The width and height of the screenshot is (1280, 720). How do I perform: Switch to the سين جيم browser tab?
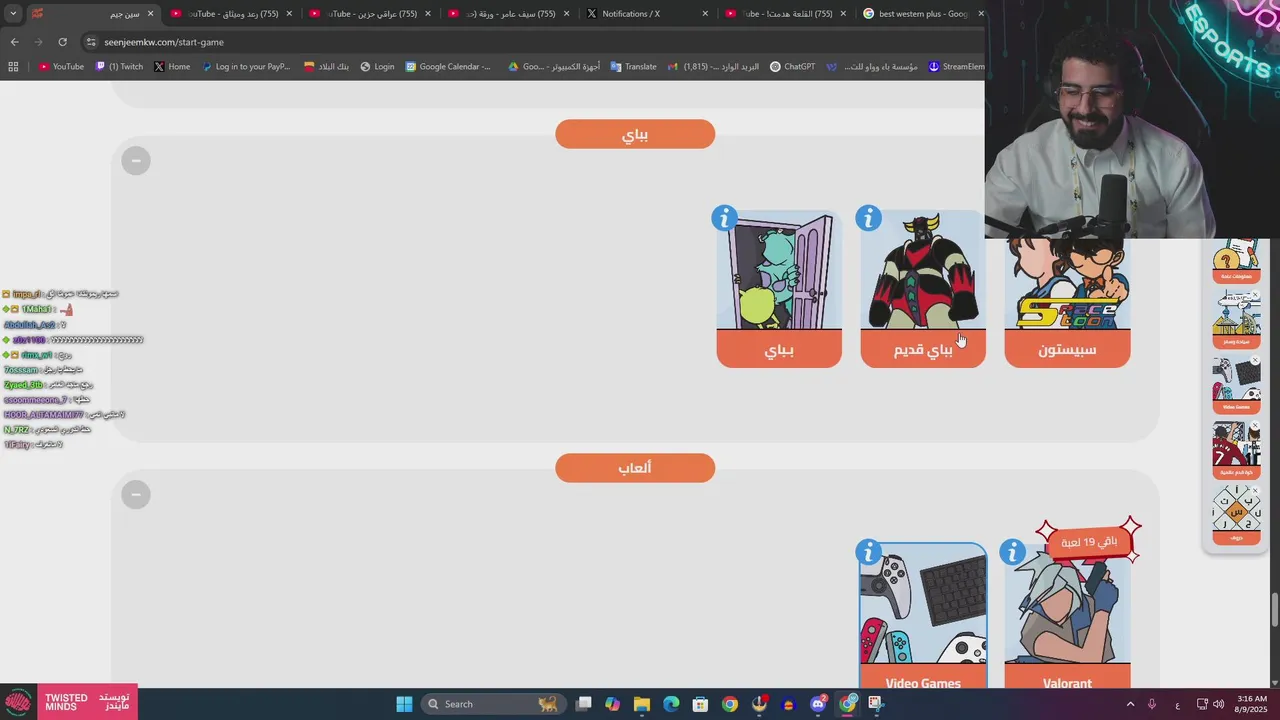tap(92, 14)
